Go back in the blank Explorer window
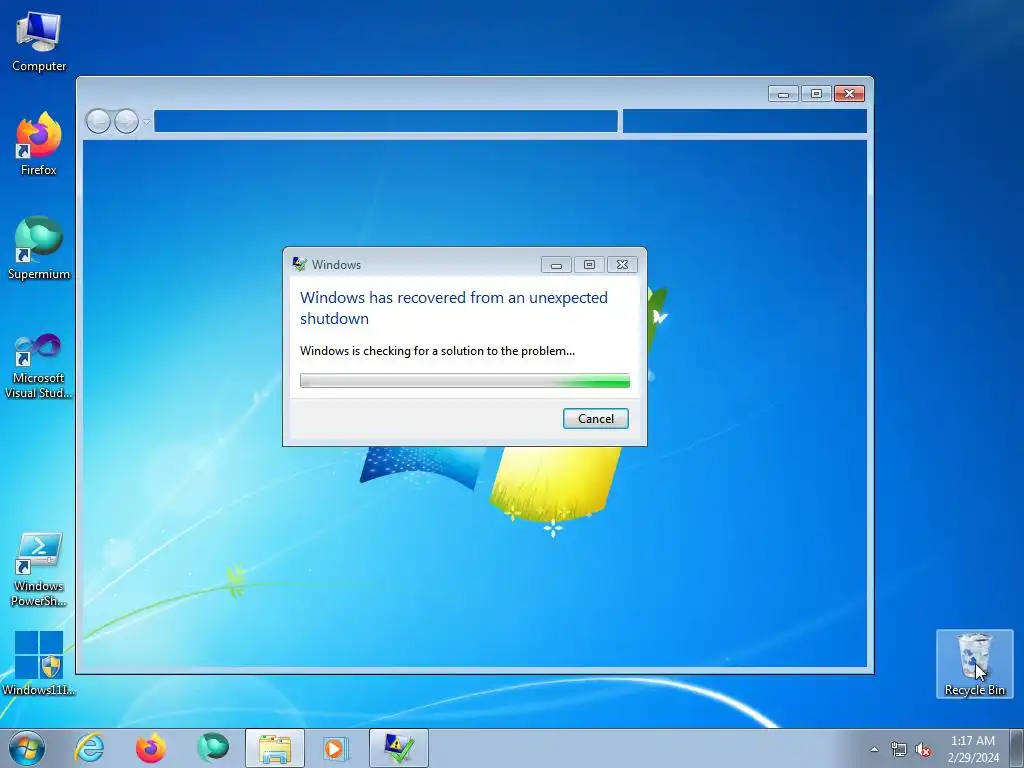 98,121
